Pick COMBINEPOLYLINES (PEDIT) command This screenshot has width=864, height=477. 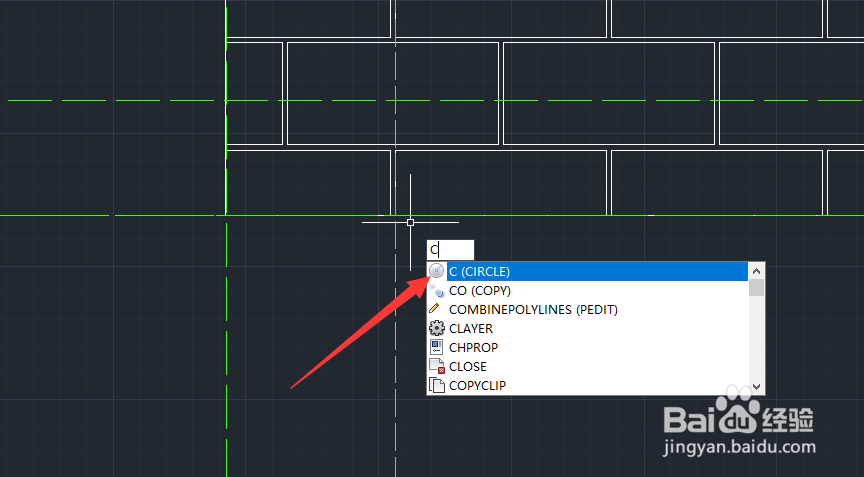588,310
